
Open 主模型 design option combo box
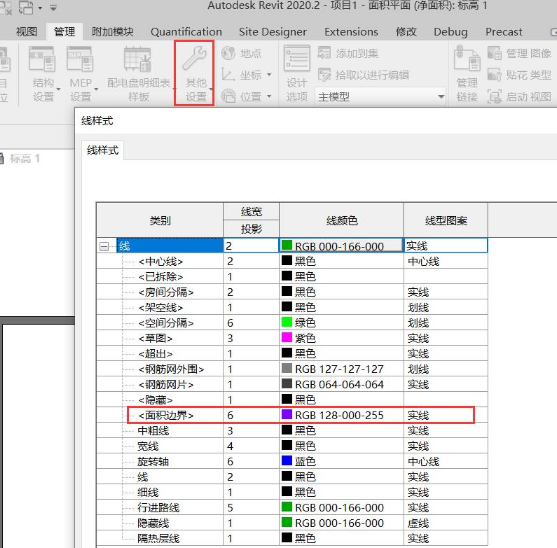click(380, 97)
